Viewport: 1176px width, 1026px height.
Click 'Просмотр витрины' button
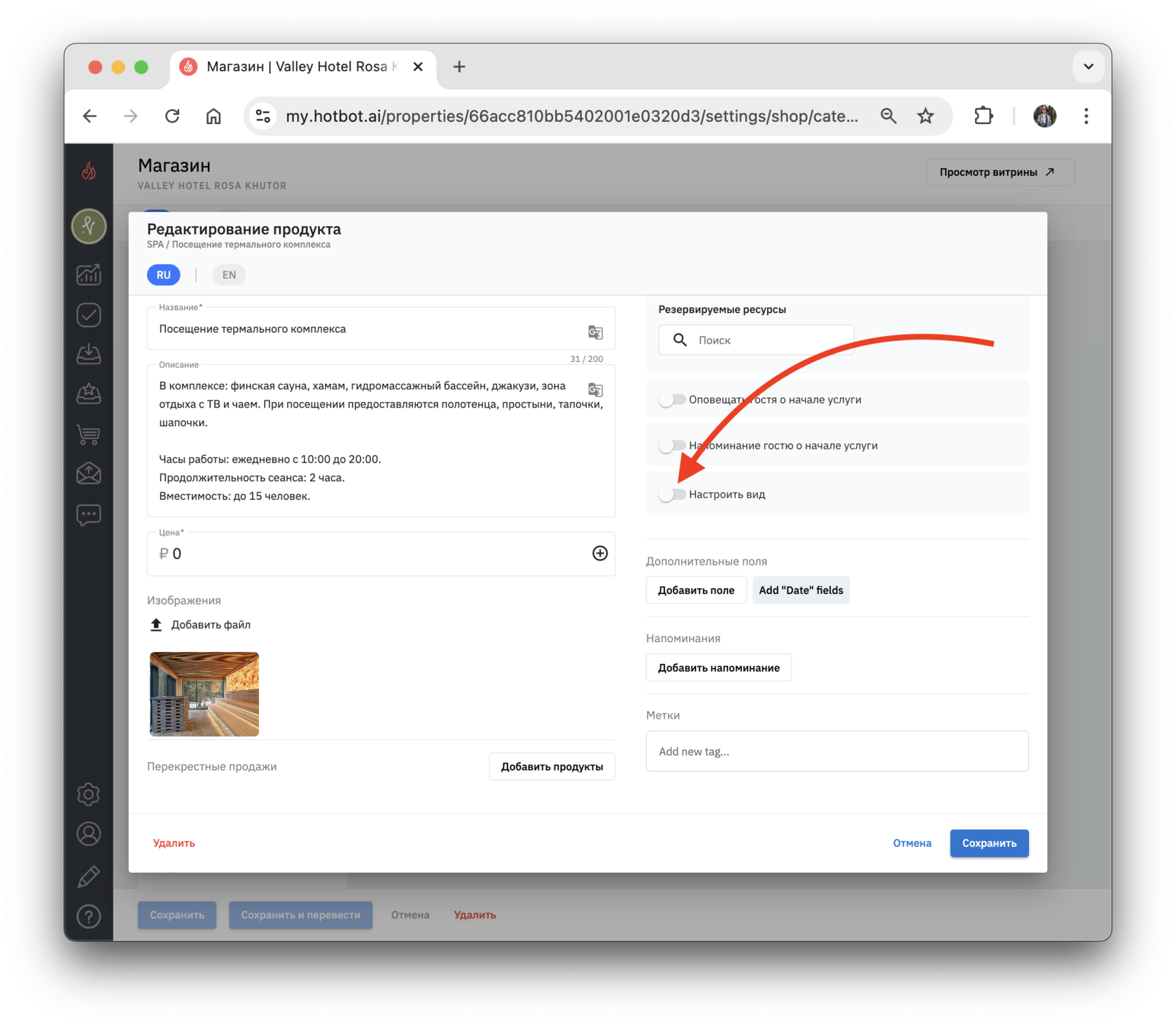tap(1000, 172)
